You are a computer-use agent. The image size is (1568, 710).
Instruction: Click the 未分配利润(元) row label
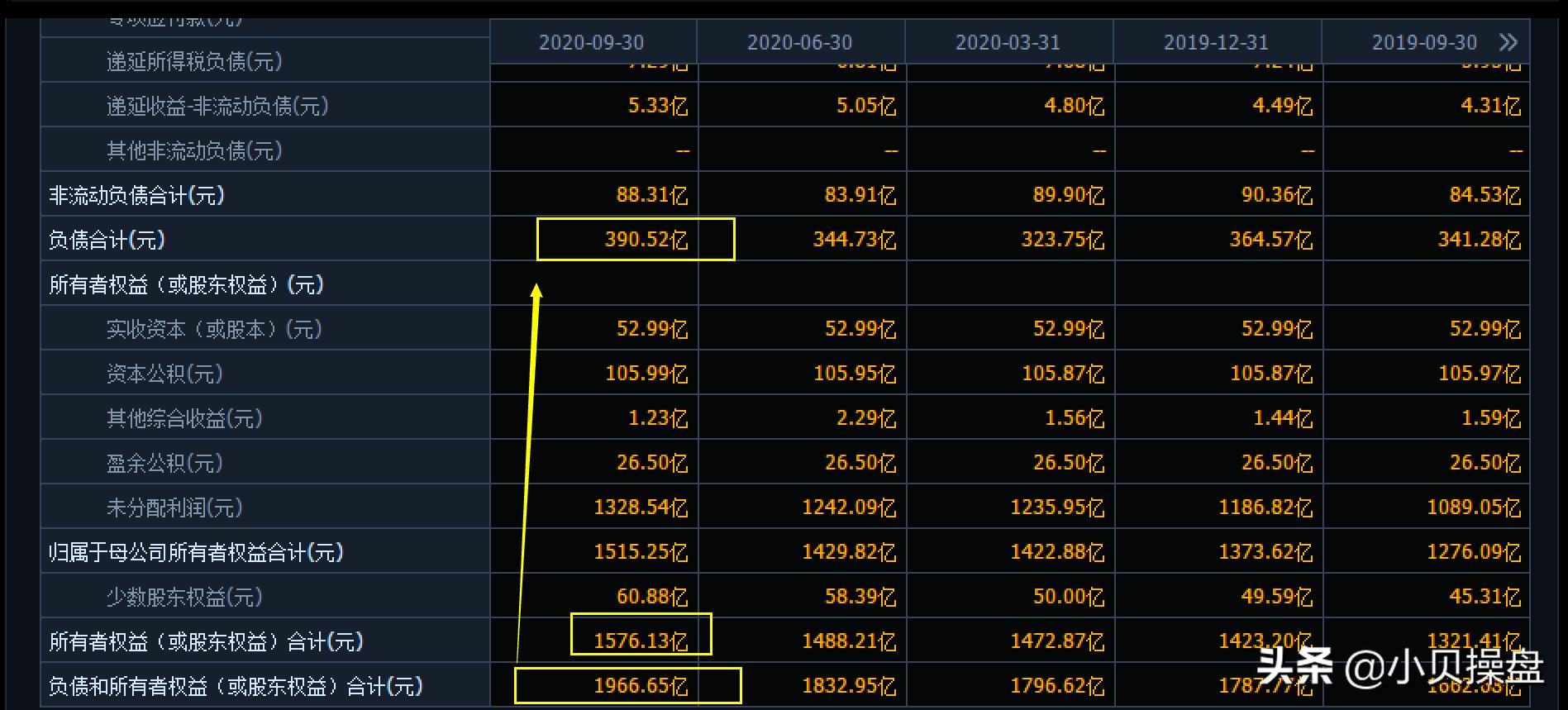[x=174, y=507]
